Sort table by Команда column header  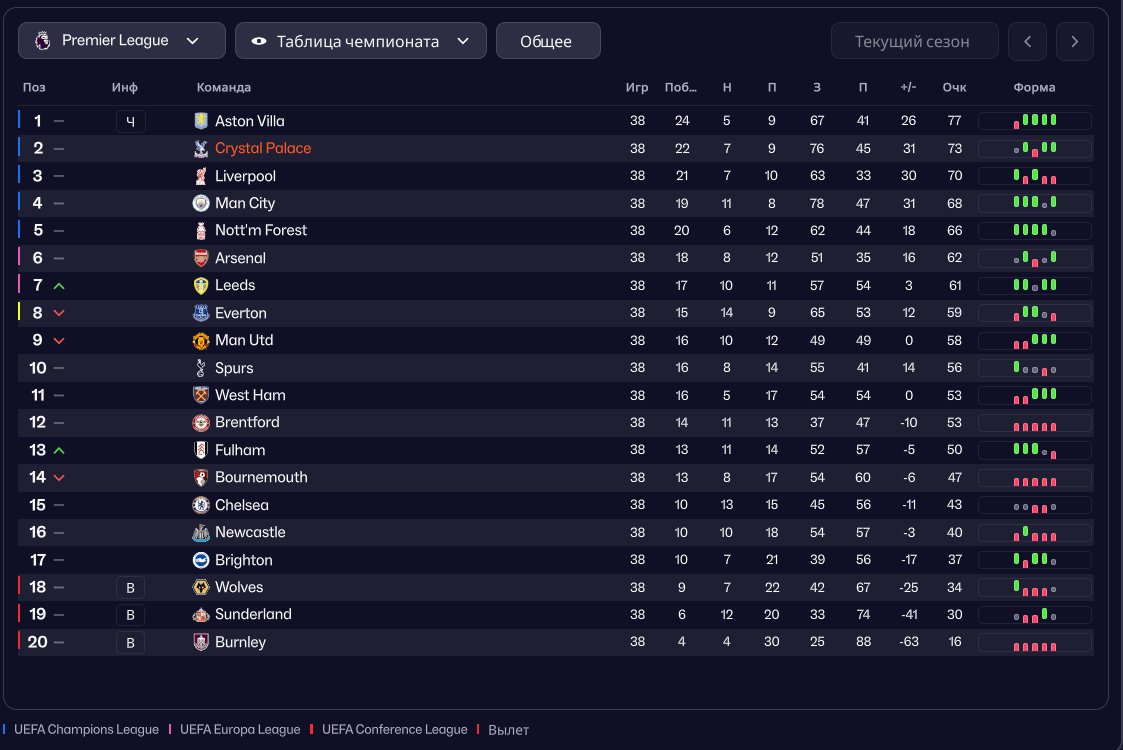coord(223,88)
